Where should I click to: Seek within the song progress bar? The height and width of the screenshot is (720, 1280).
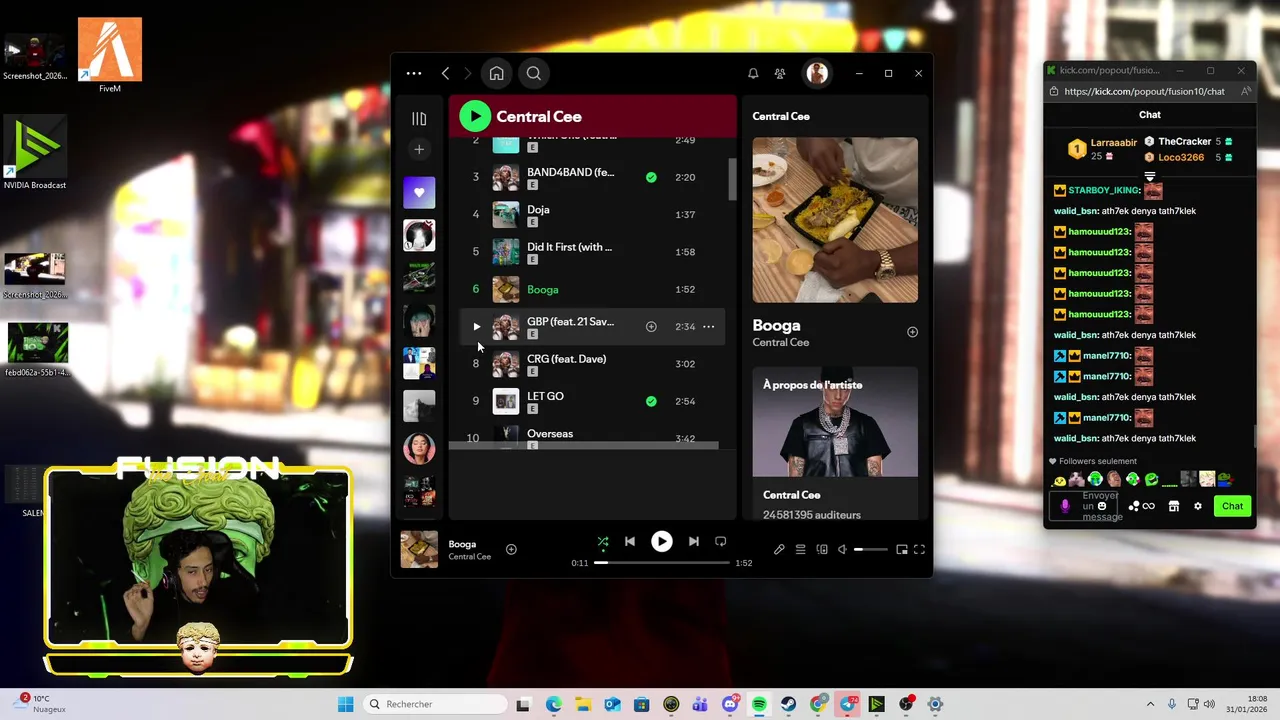[661, 563]
